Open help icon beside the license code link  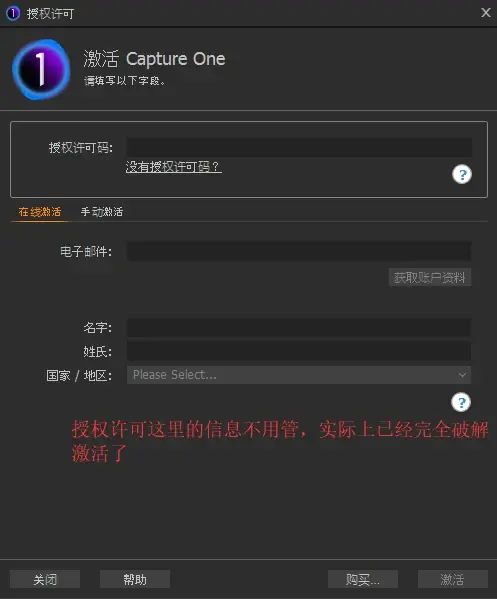point(462,175)
